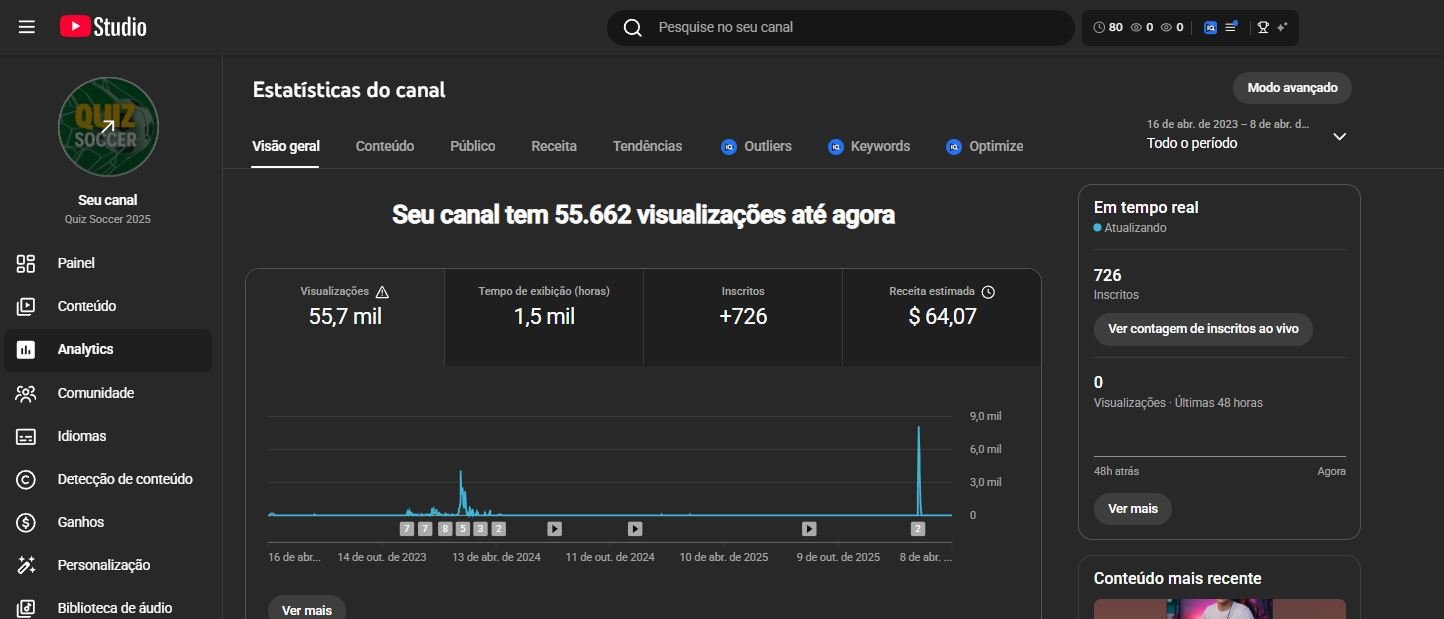
Task: Click the chart video marker numbered 8
Action: click(445, 529)
